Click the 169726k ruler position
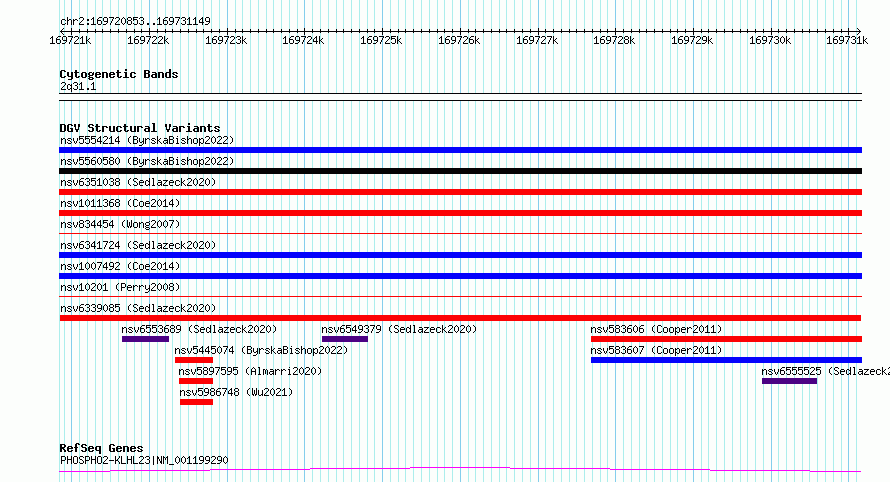 pyautogui.click(x=459, y=40)
